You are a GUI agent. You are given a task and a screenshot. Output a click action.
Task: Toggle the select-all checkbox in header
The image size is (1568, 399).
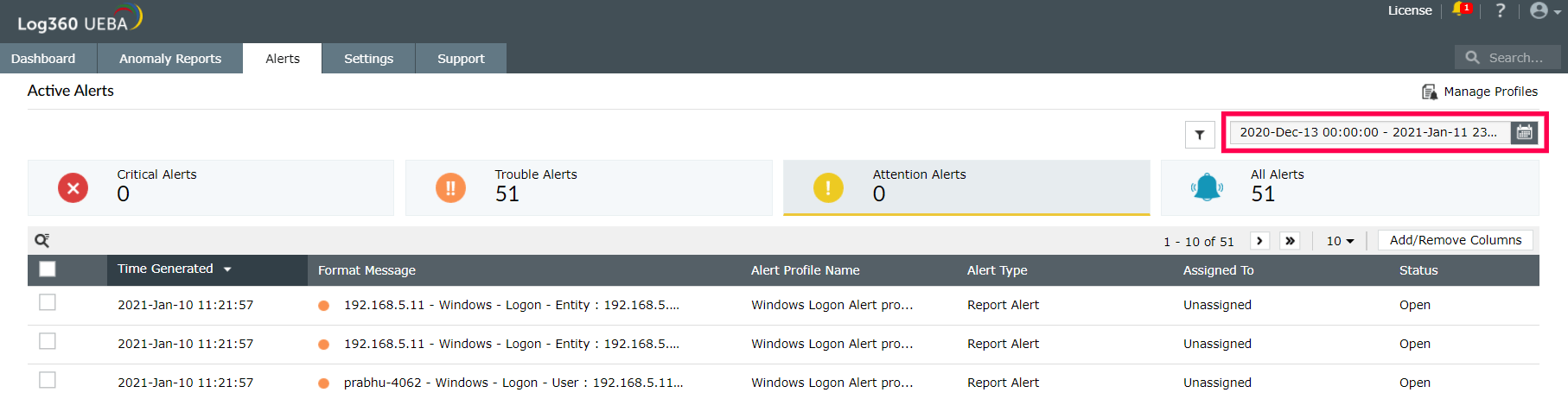[x=48, y=269]
